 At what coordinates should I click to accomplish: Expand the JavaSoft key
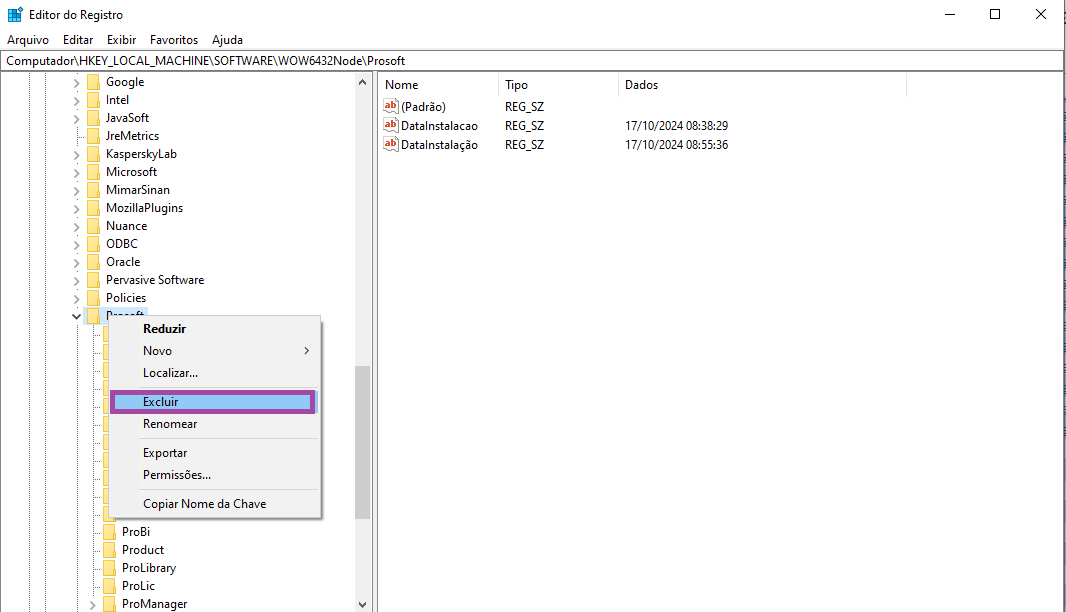(76, 119)
